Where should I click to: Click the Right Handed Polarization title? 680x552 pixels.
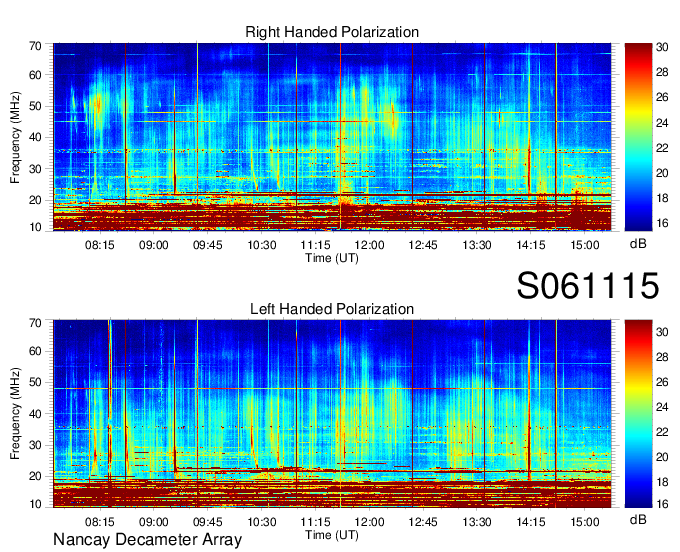332,32
